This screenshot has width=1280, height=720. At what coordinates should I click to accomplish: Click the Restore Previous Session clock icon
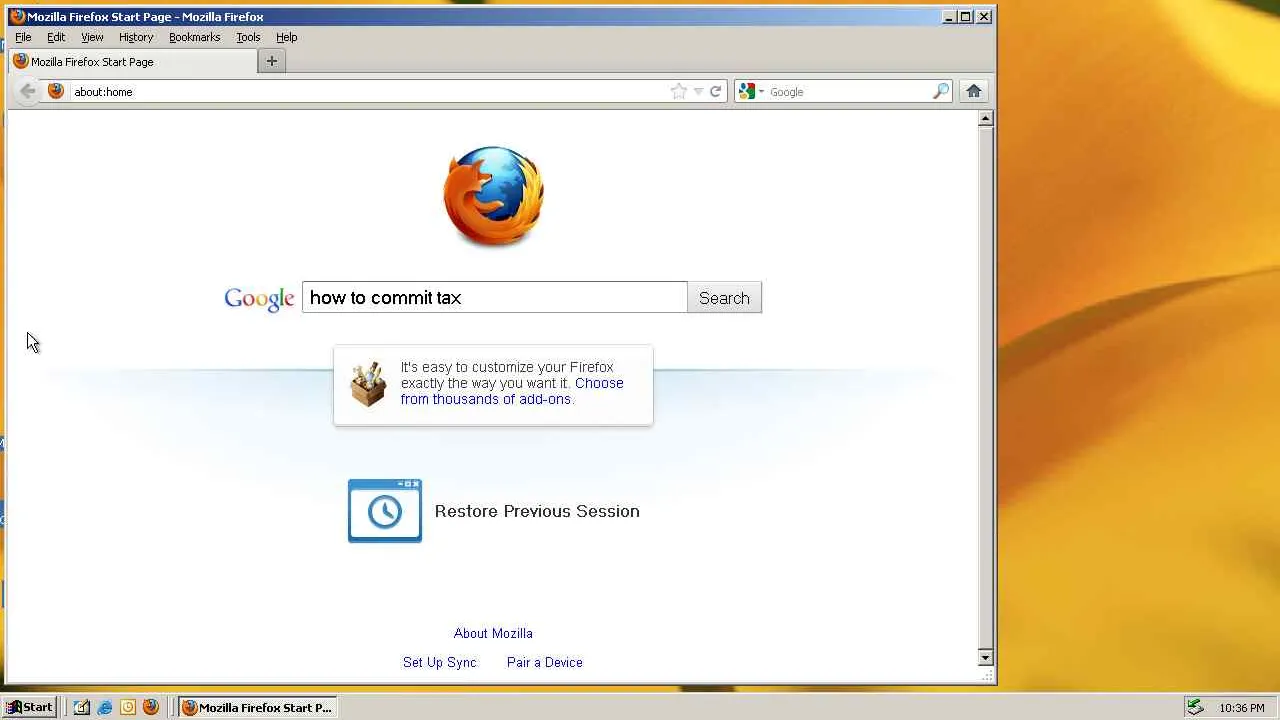pyautogui.click(x=385, y=511)
